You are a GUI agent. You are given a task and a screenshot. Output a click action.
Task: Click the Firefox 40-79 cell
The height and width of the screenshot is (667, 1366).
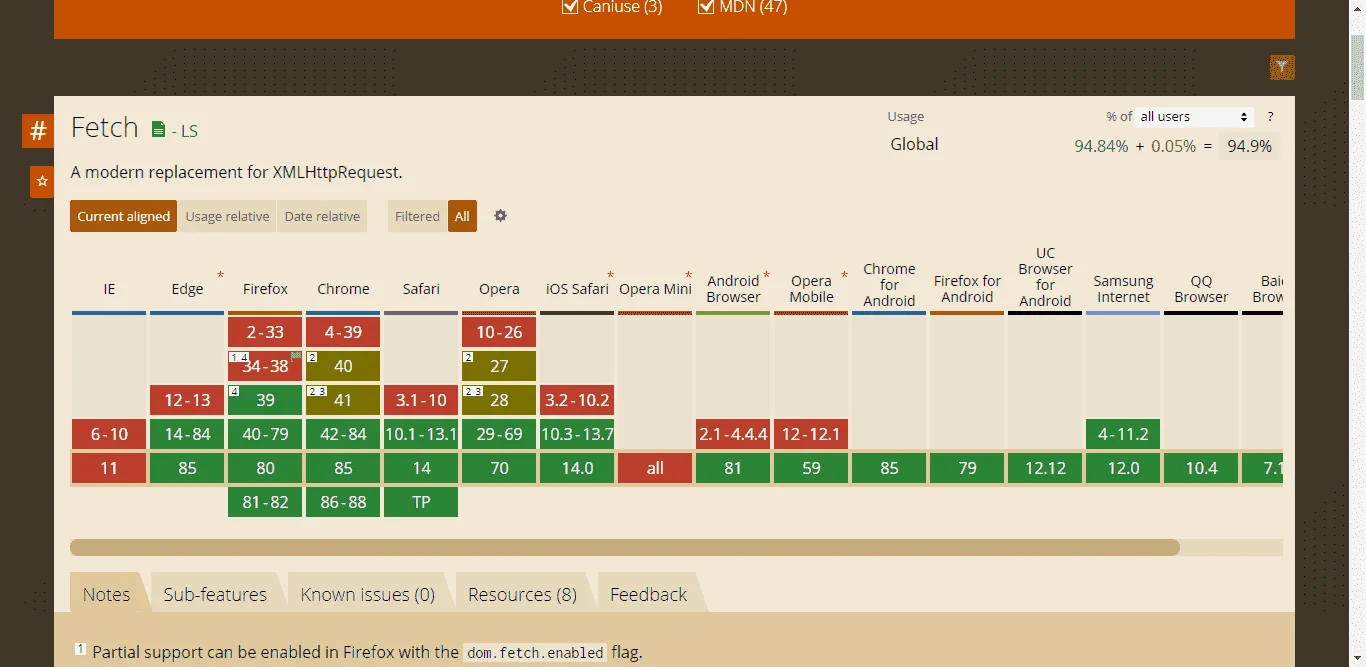[x=265, y=435]
